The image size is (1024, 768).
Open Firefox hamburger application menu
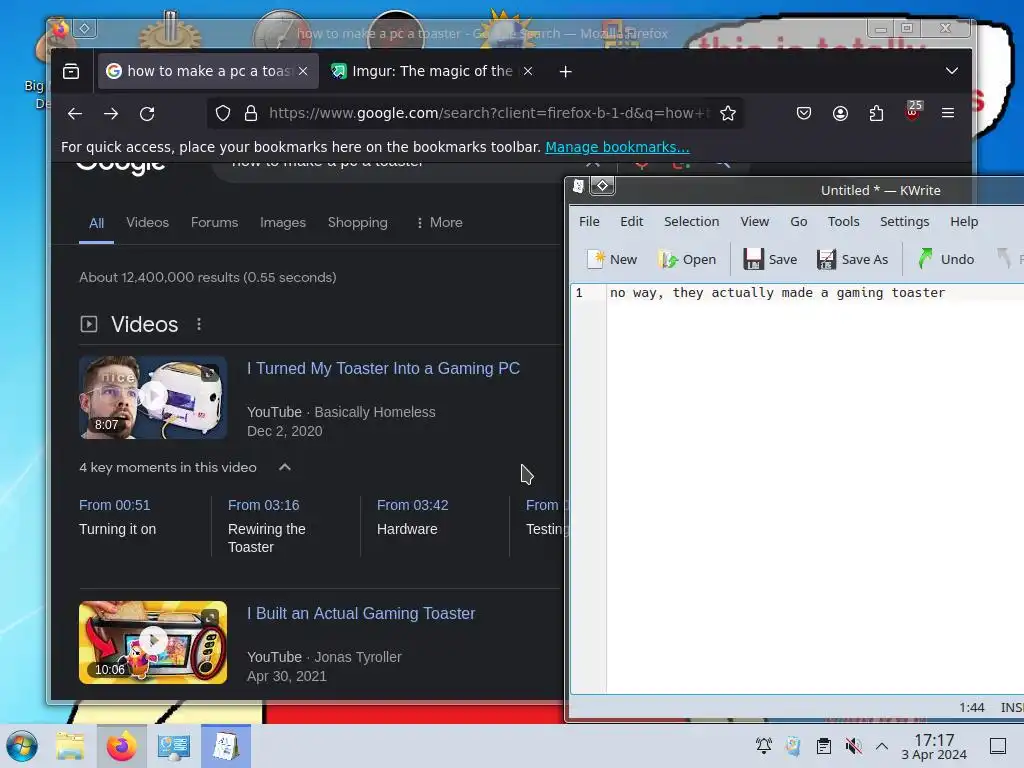pos(948,114)
